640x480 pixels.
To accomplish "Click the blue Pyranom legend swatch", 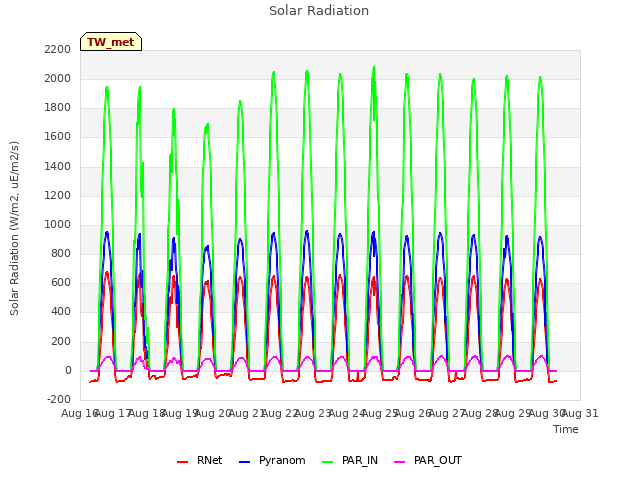I will tap(244, 461).
